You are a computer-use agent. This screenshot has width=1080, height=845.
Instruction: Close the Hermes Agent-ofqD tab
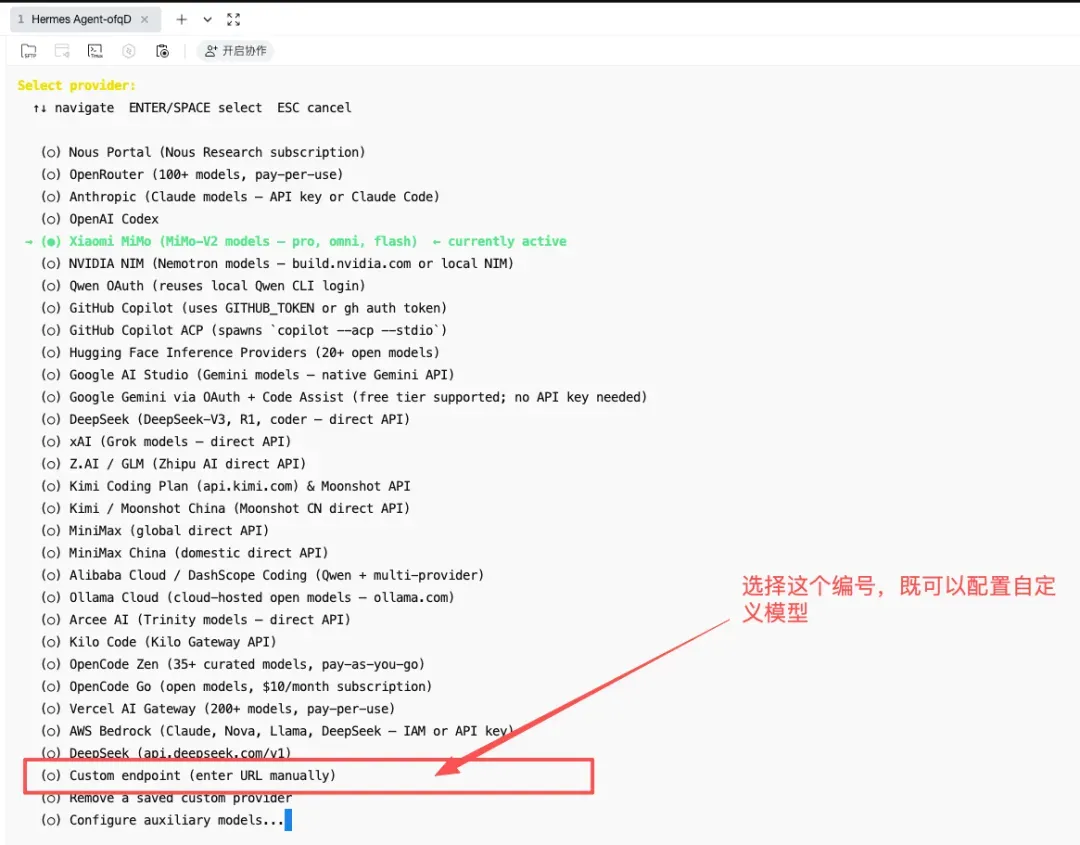145,19
